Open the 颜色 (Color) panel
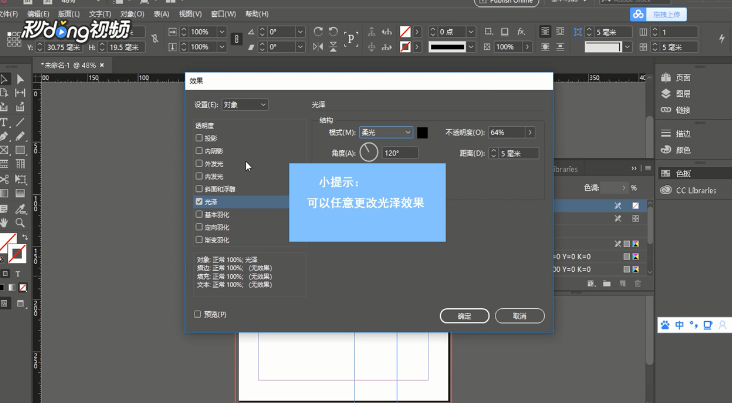 [x=676, y=150]
